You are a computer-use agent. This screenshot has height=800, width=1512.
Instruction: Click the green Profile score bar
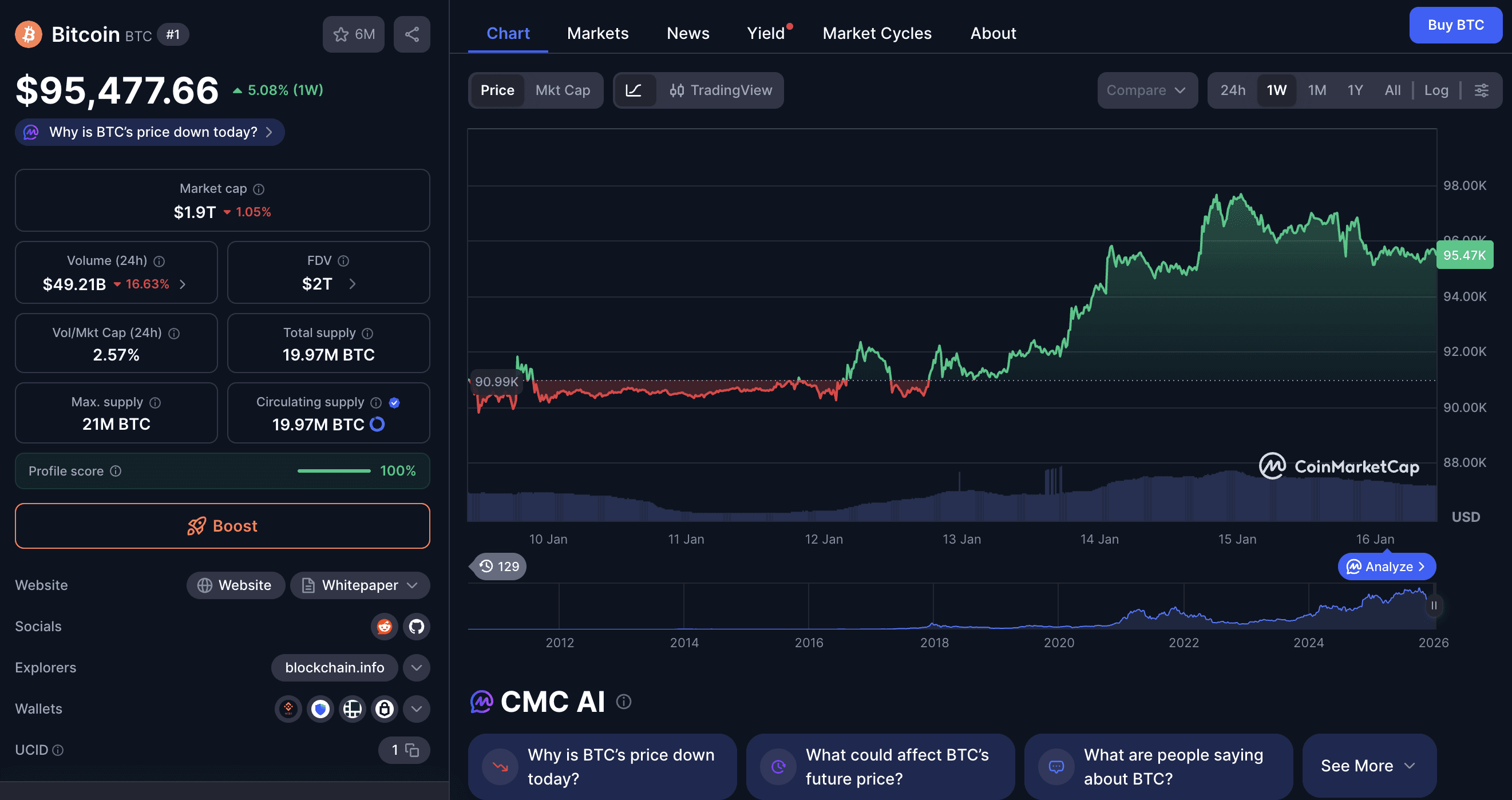coord(334,471)
